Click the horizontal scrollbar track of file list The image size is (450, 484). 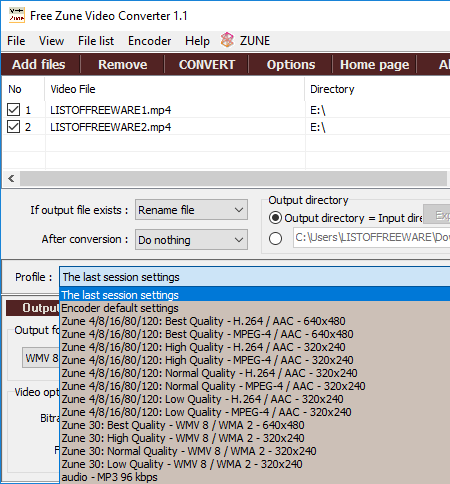233,178
